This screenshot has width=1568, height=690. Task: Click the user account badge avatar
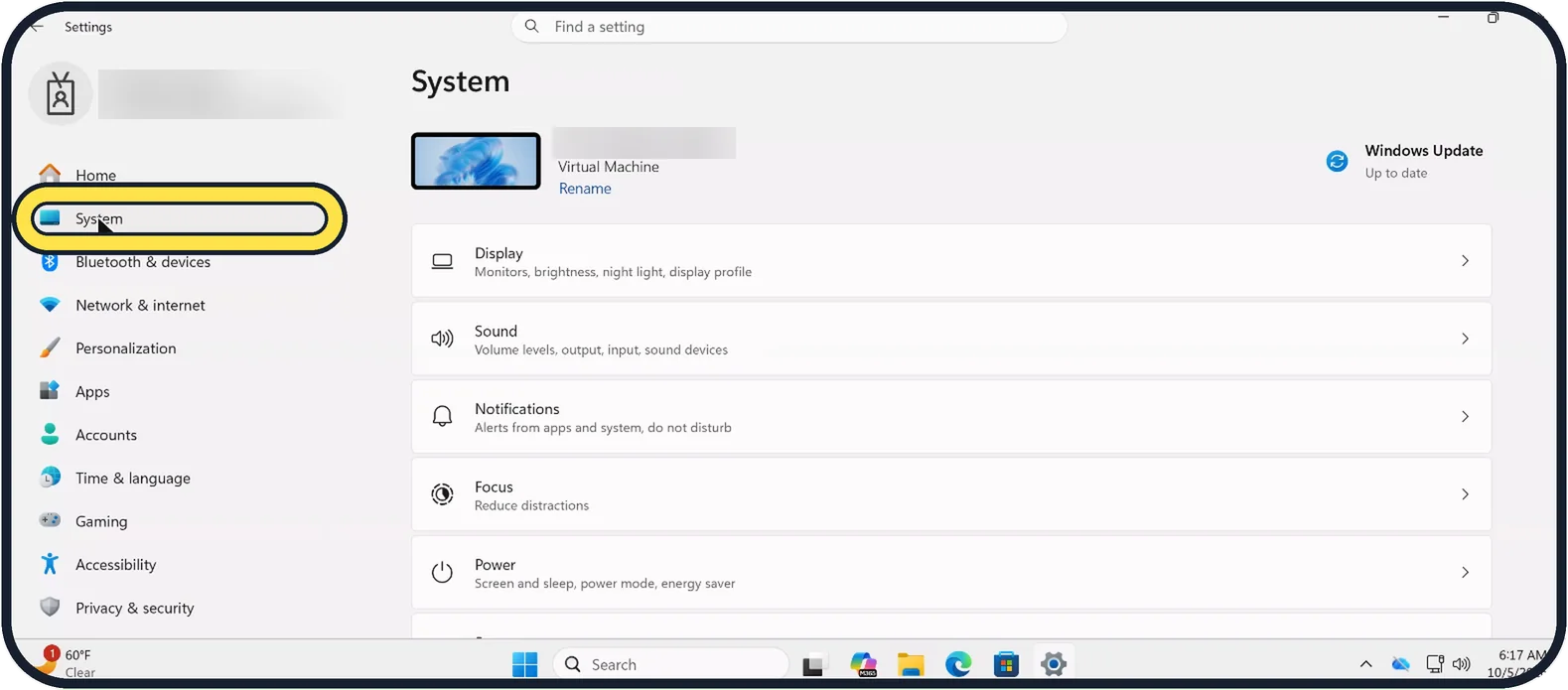click(61, 94)
